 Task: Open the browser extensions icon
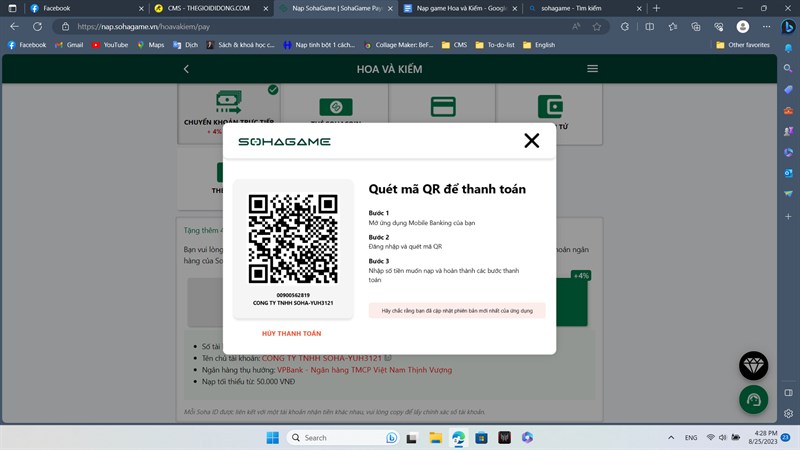pos(624,27)
